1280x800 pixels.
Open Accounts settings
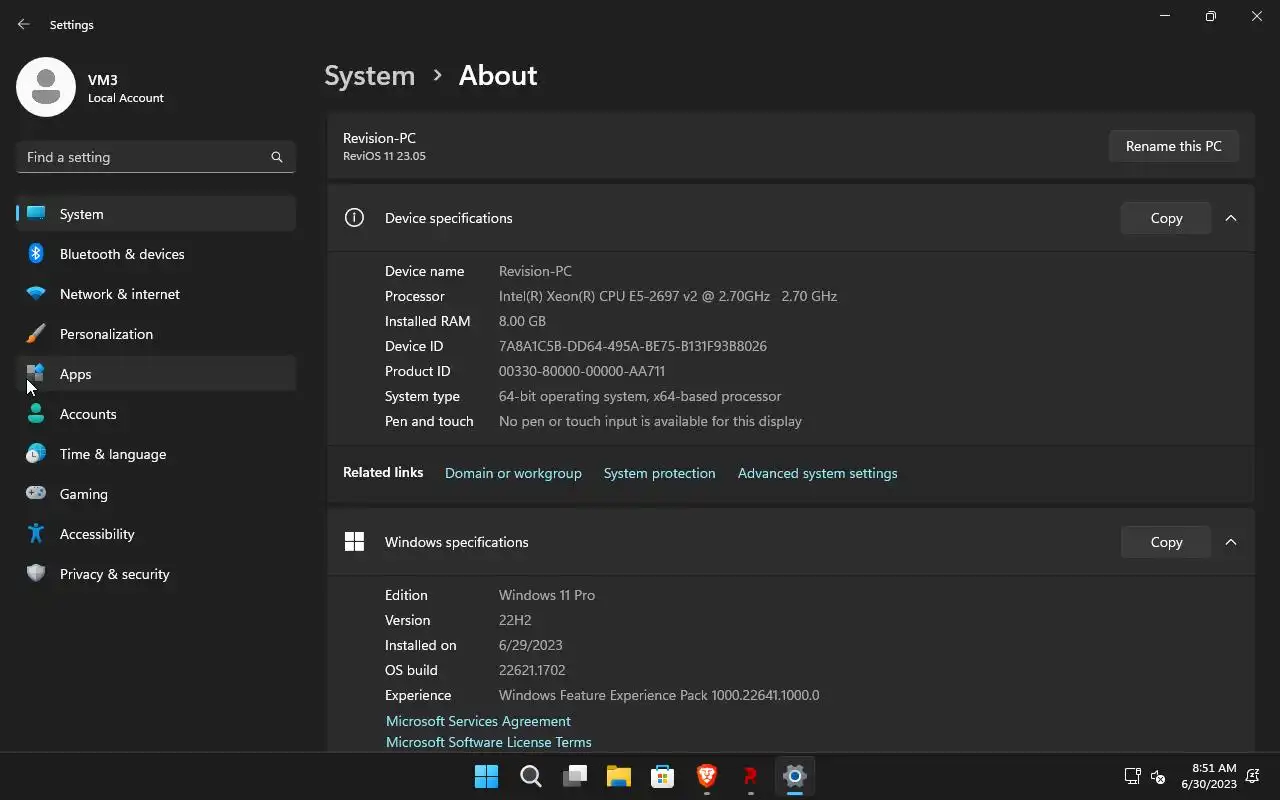click(156, 414)
